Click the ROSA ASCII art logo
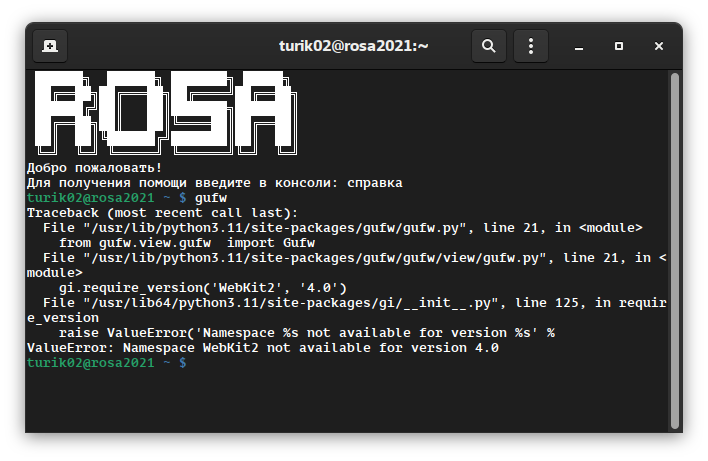 166,113
